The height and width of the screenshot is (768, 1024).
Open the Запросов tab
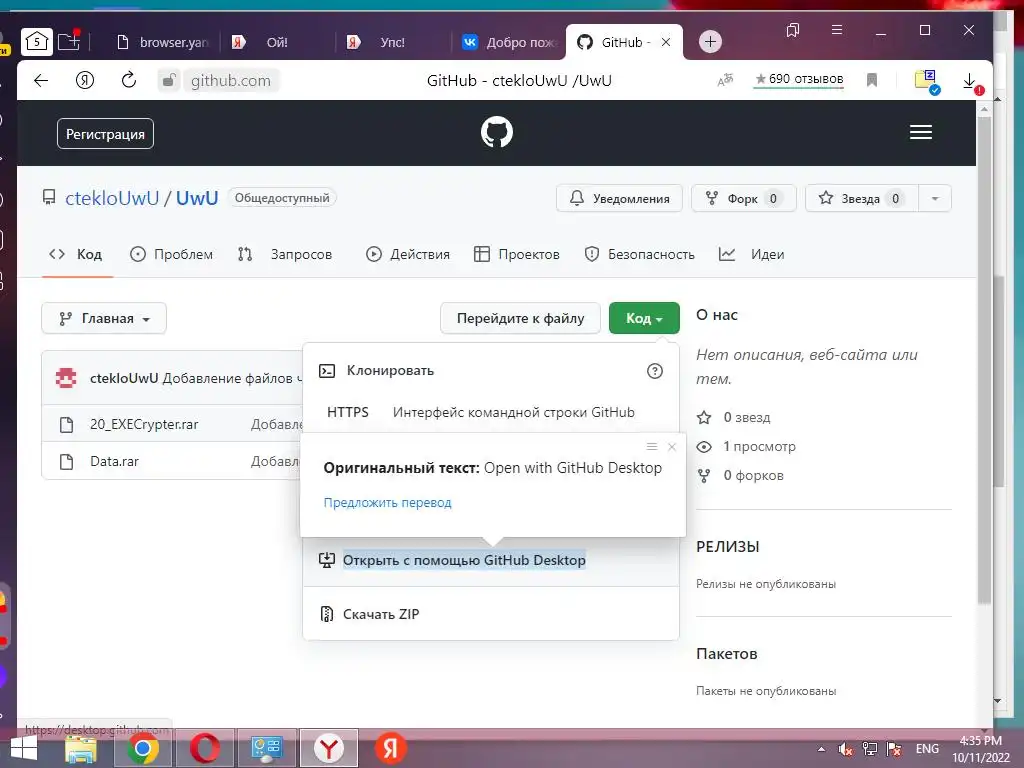click(x=285, y=255)
